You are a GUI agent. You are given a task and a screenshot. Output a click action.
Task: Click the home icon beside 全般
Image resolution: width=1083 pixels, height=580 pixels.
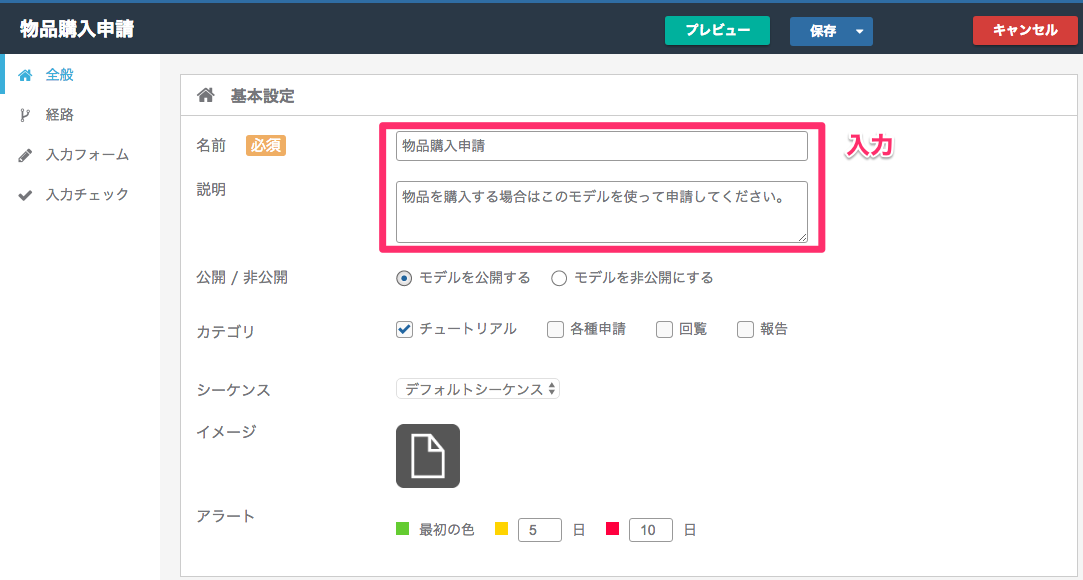click(26, 75)
